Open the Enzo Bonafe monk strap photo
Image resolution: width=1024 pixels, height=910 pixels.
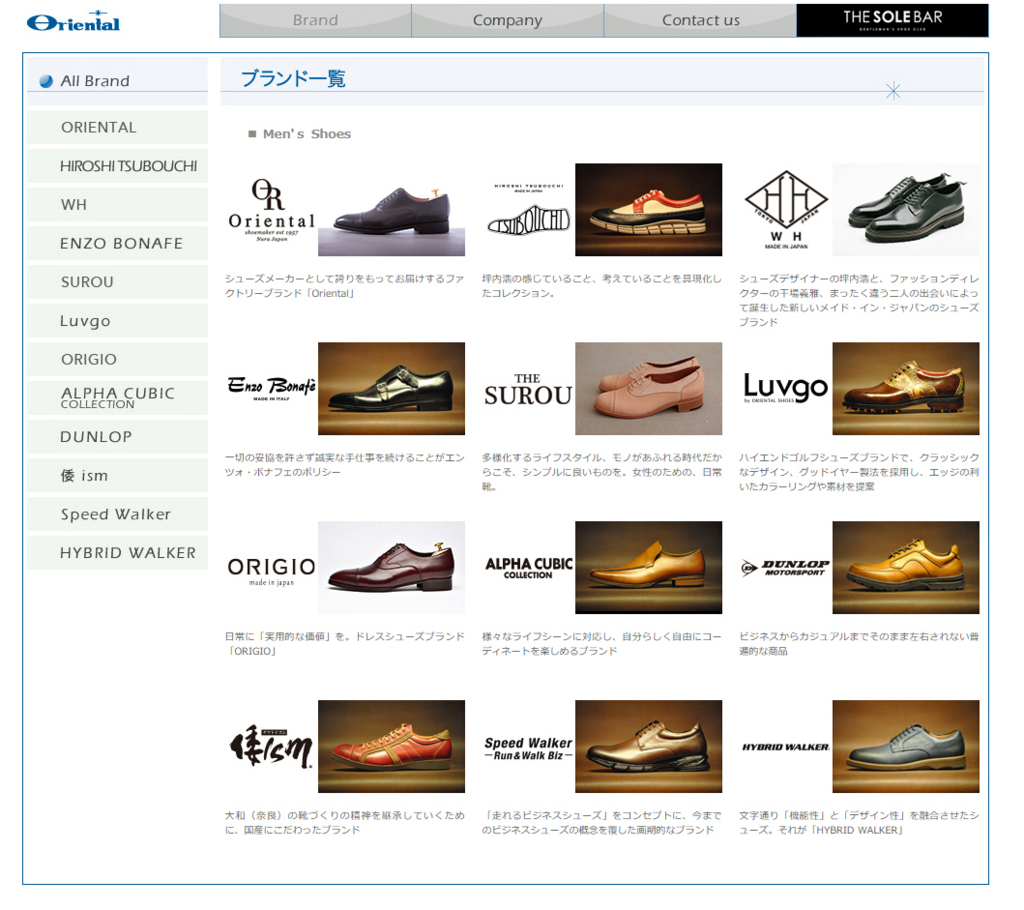pyautogui.click(x=391, y=389)
